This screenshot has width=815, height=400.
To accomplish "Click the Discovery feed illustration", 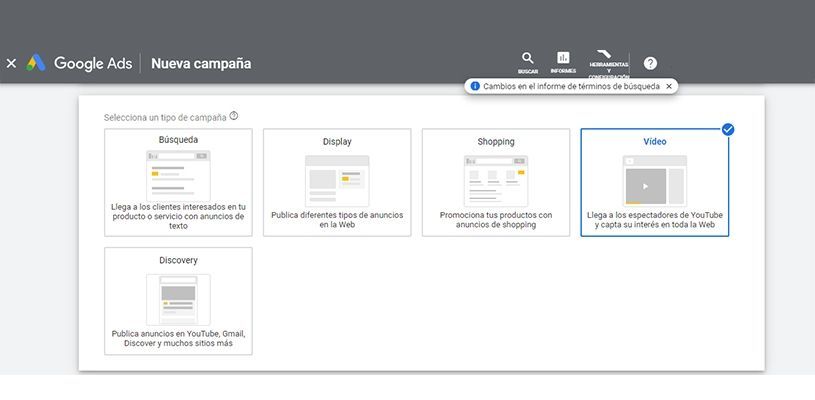I will 178,299.
